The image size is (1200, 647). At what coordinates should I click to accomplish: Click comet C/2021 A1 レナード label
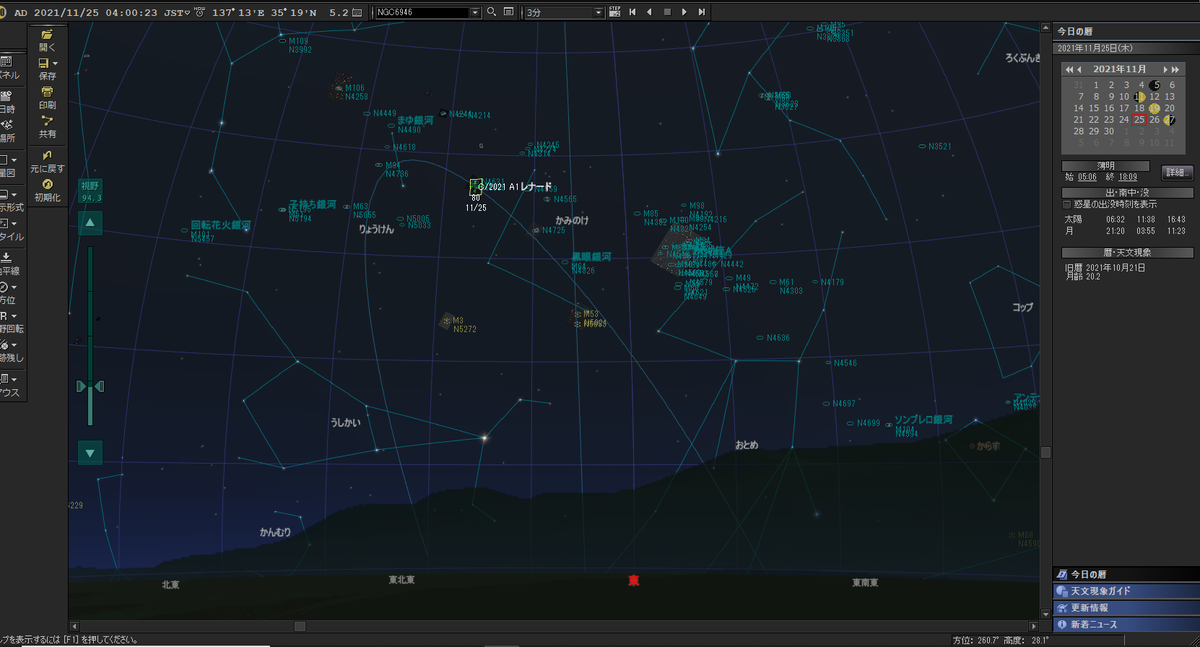pyautogui.click(x=515, y=187)
